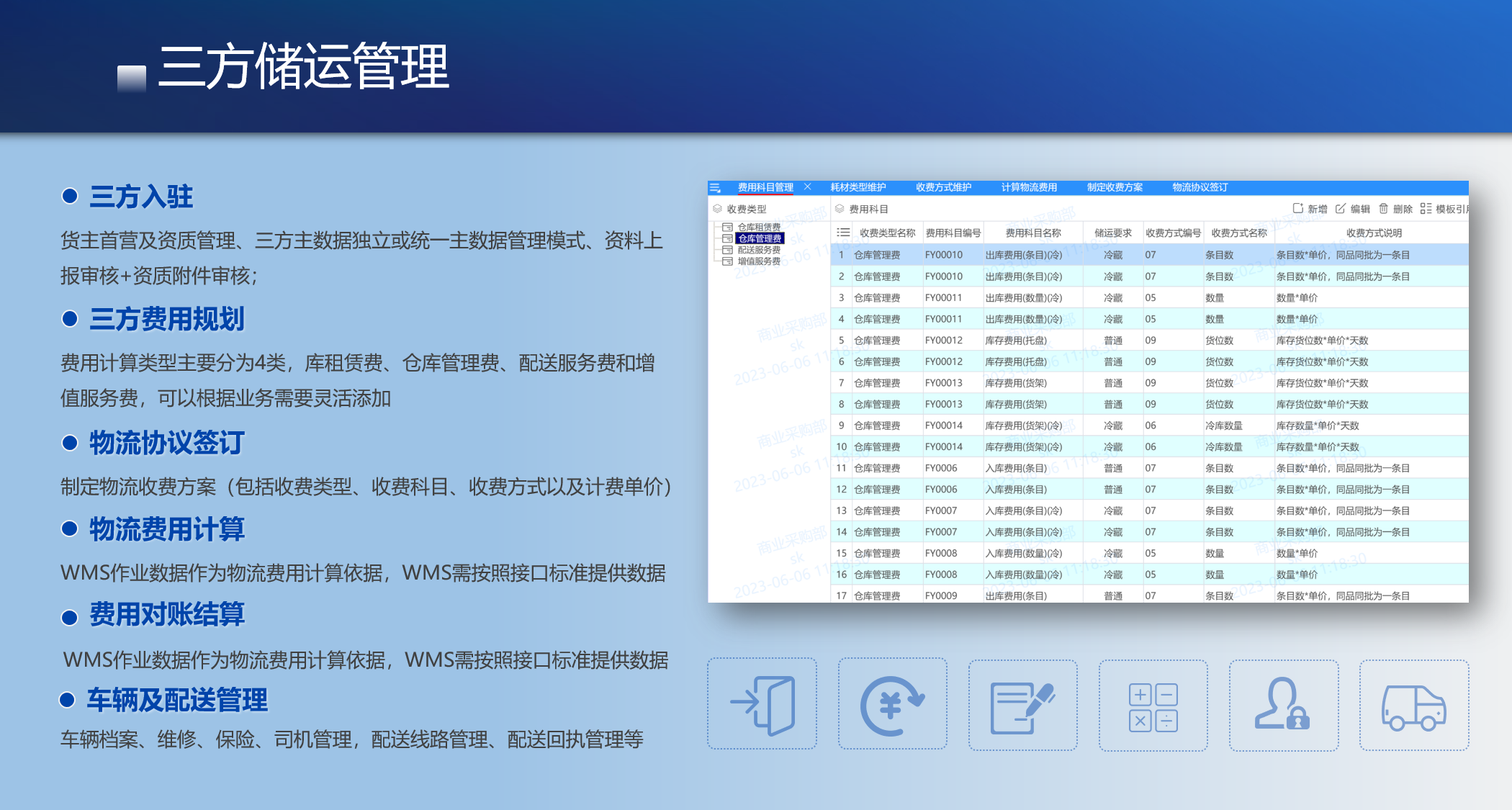Viewport: 1512px width, 810px height.
Task: Click the entry door pictogram tile
Action: (762, 705)
